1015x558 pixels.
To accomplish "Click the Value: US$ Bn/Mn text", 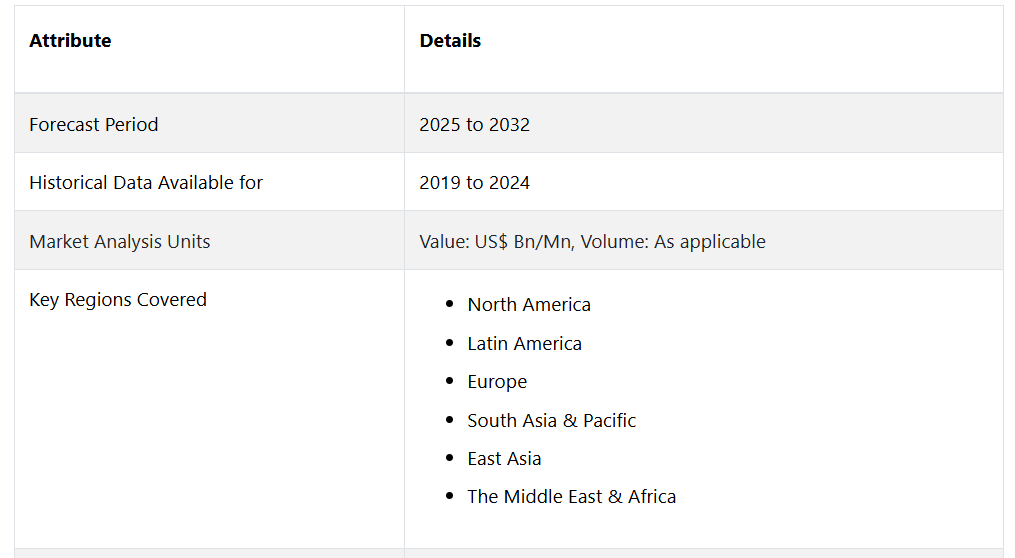I will [x=496, y=241].
